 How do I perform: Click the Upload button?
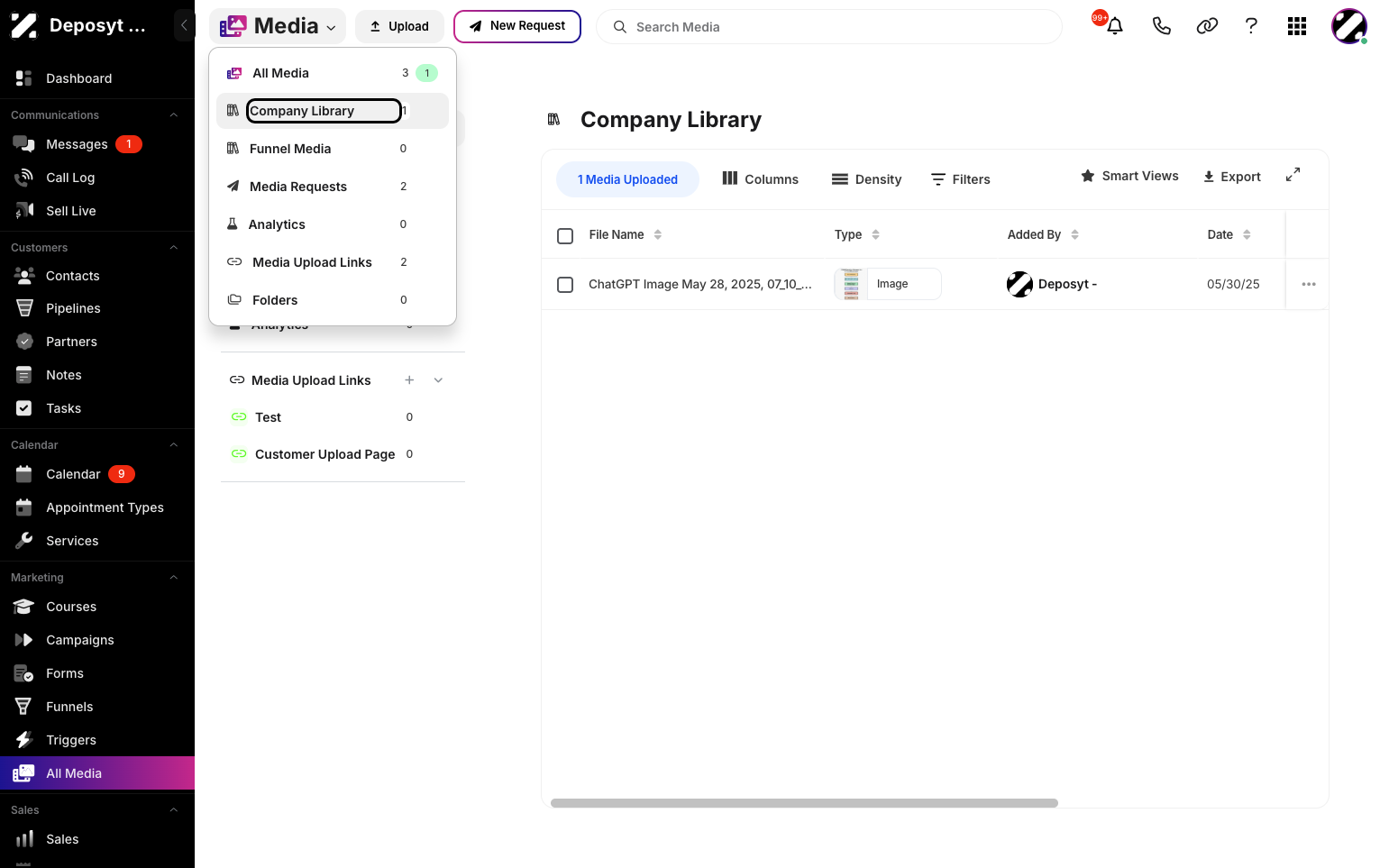click(x=399, y=26)
